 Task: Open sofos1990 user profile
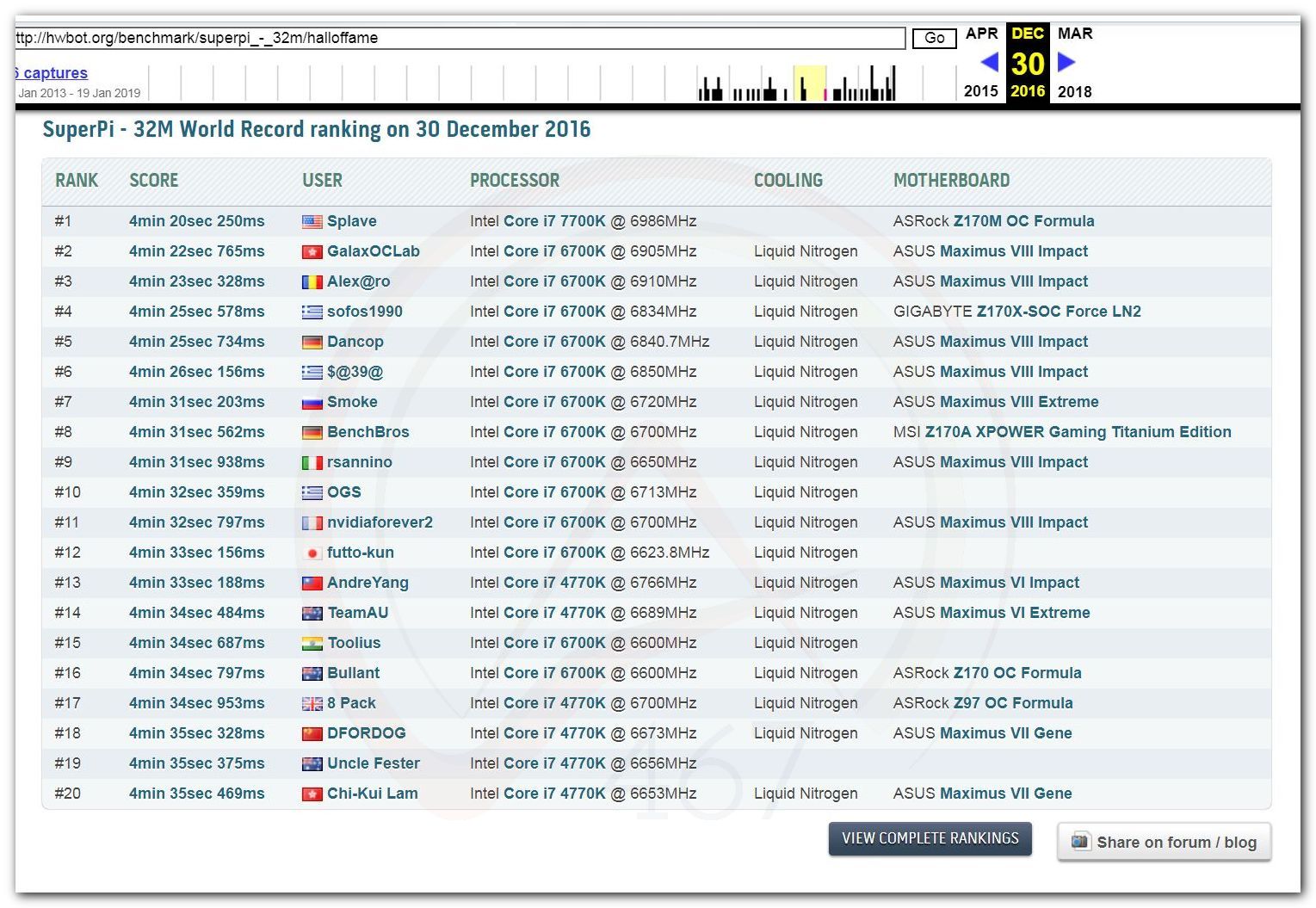(x=365, y=312)
